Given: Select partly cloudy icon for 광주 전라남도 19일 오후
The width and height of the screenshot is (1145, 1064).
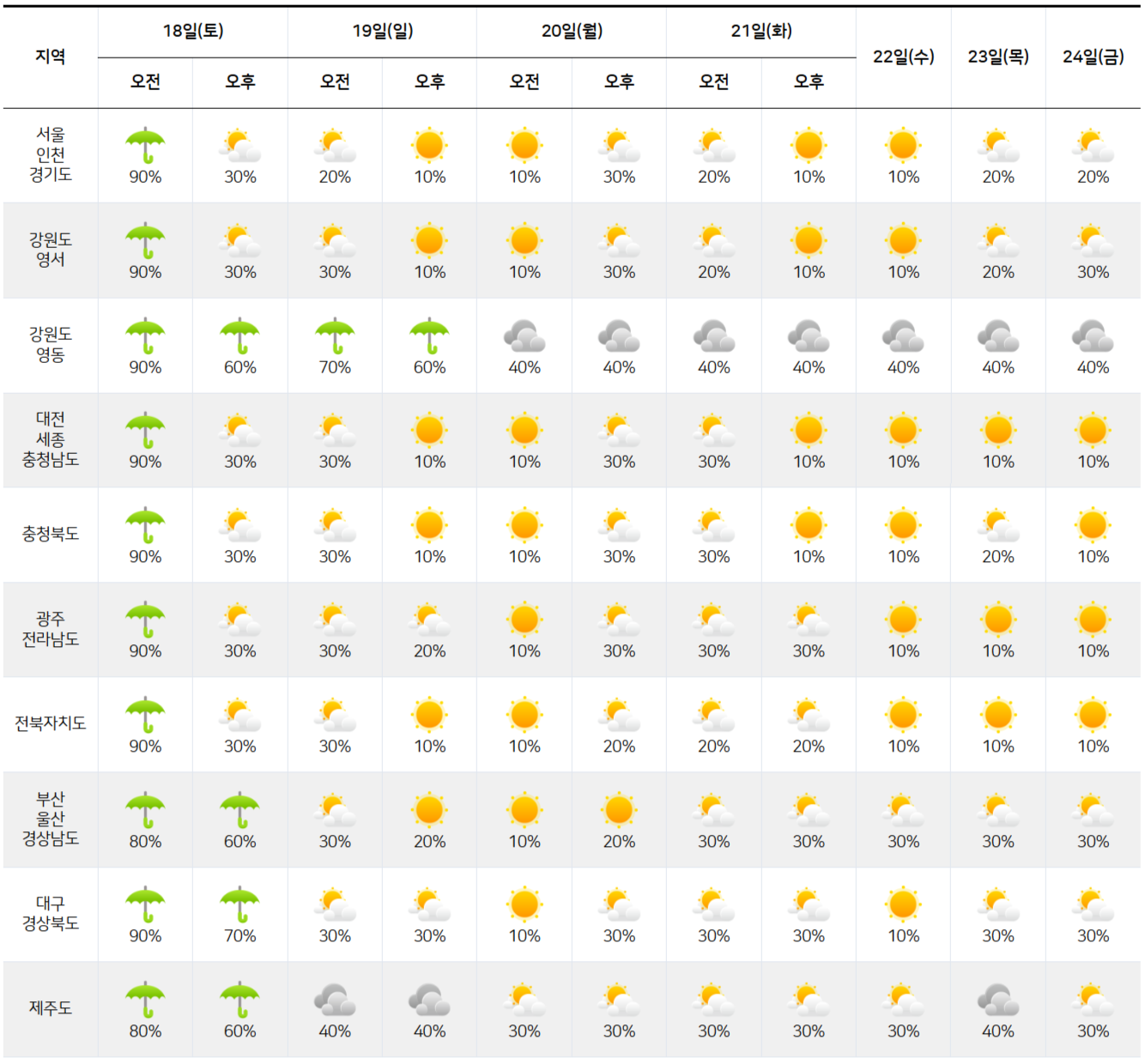Looking at the screenshot, I should (429, 620).
